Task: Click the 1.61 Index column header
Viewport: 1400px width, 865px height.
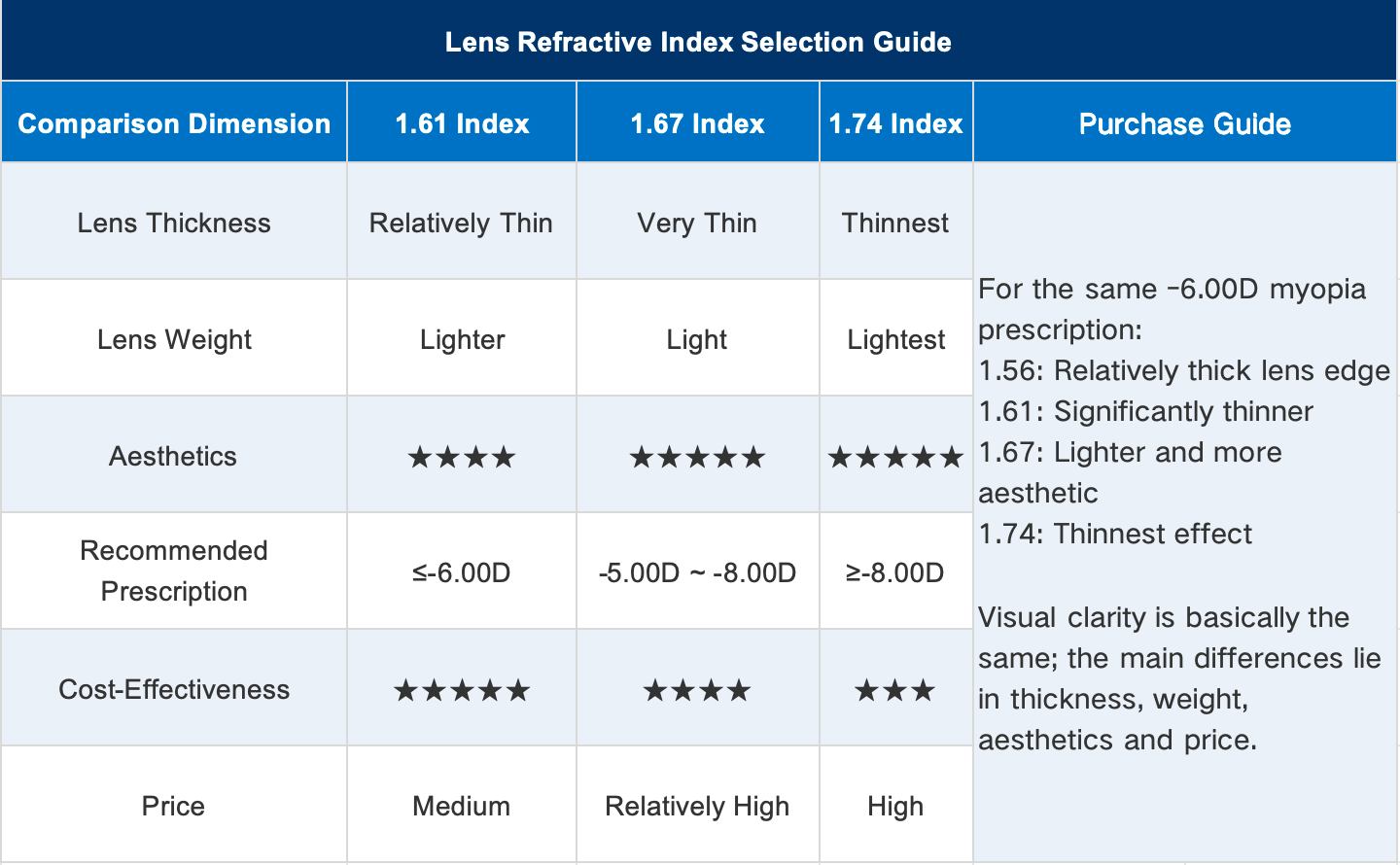Action: click(x=462, y=123)
